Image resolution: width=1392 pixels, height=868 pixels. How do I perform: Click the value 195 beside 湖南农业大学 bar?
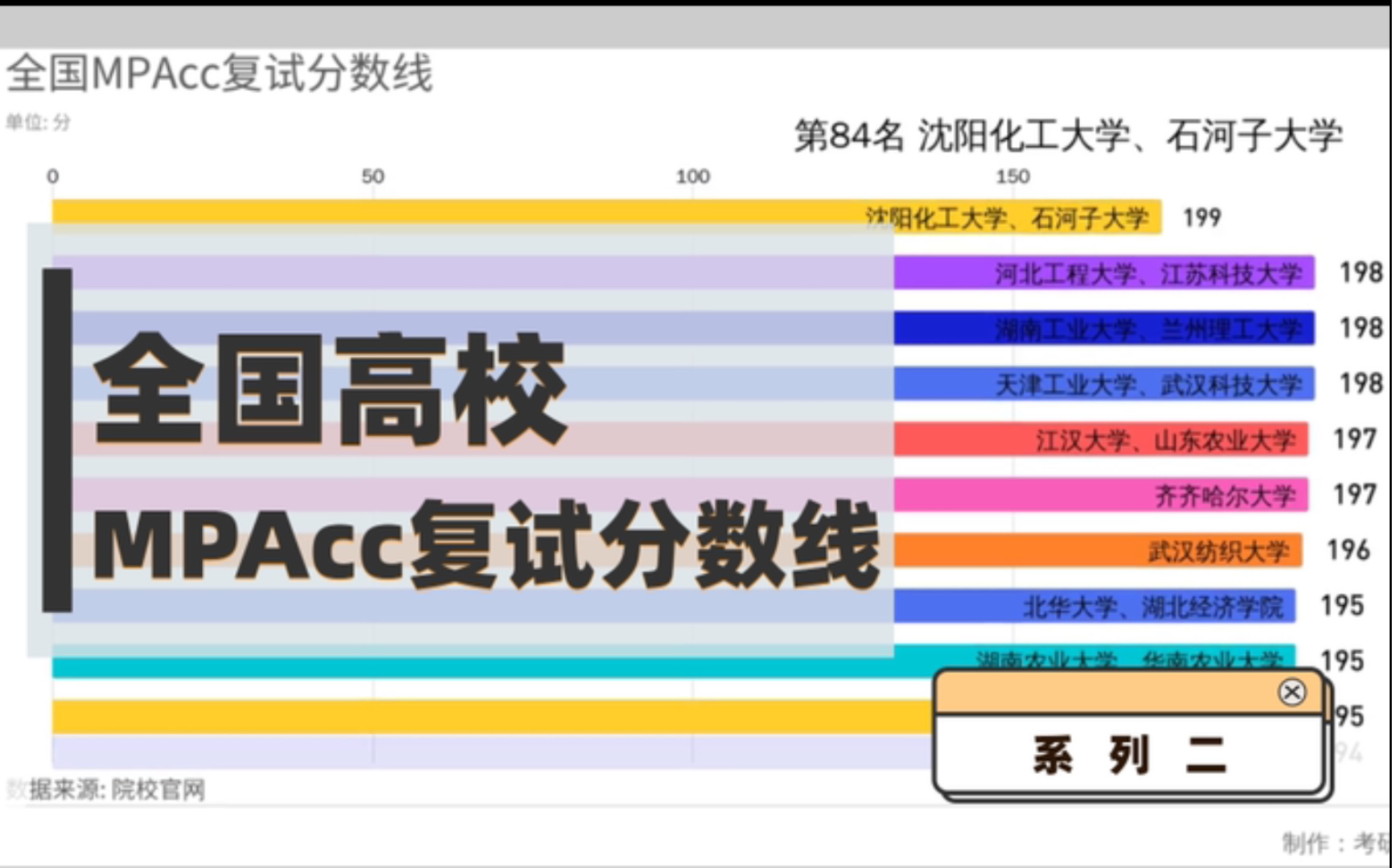coord(1341,661)
